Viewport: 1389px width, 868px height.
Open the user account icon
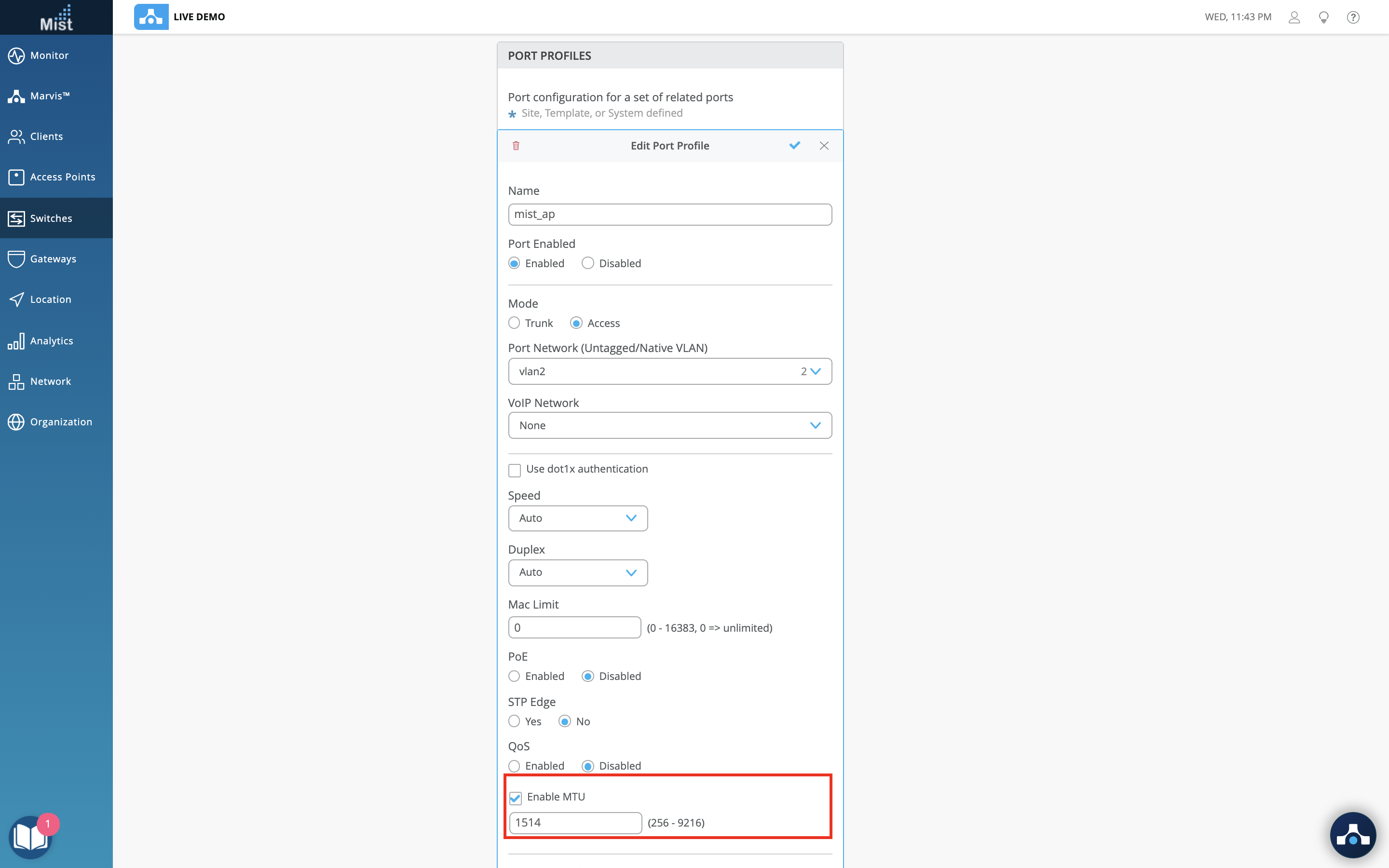click(1294, 17)
